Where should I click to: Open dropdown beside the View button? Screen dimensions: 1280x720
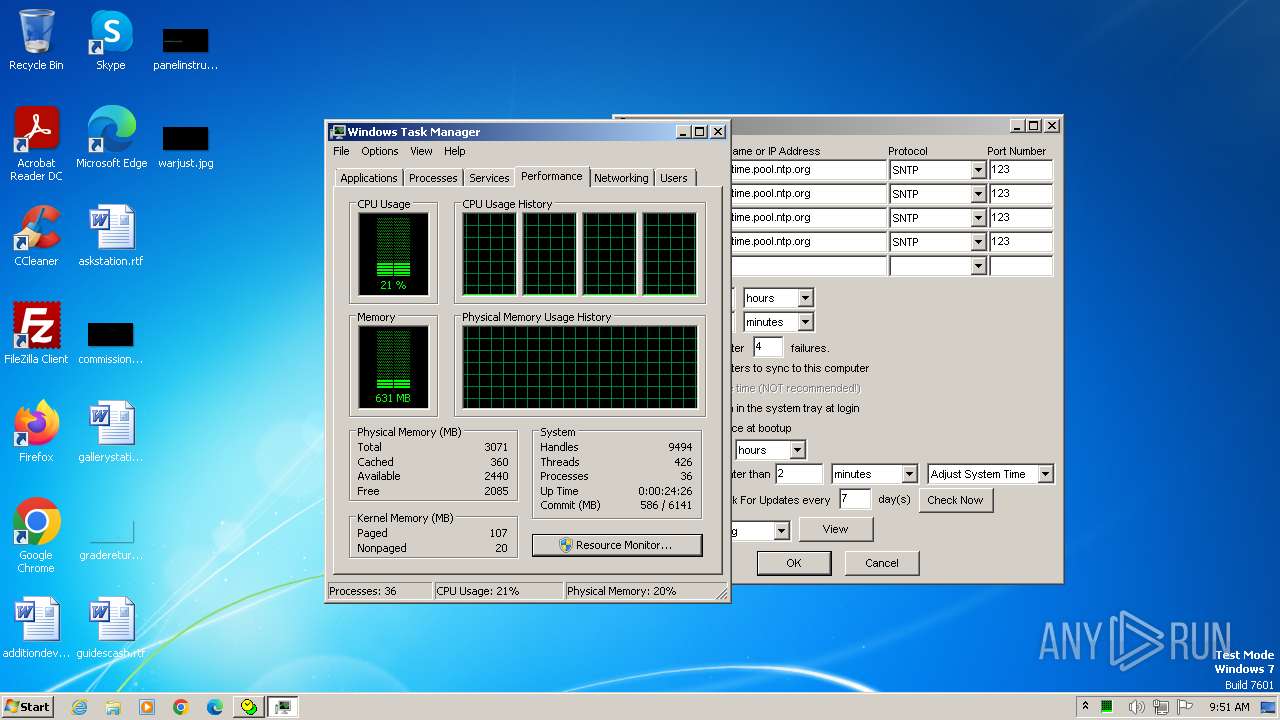click(x=781, y=531)
